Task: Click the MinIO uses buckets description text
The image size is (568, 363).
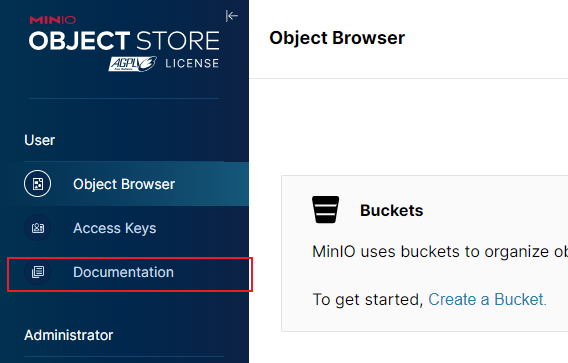Action: [x=440, y=251]
